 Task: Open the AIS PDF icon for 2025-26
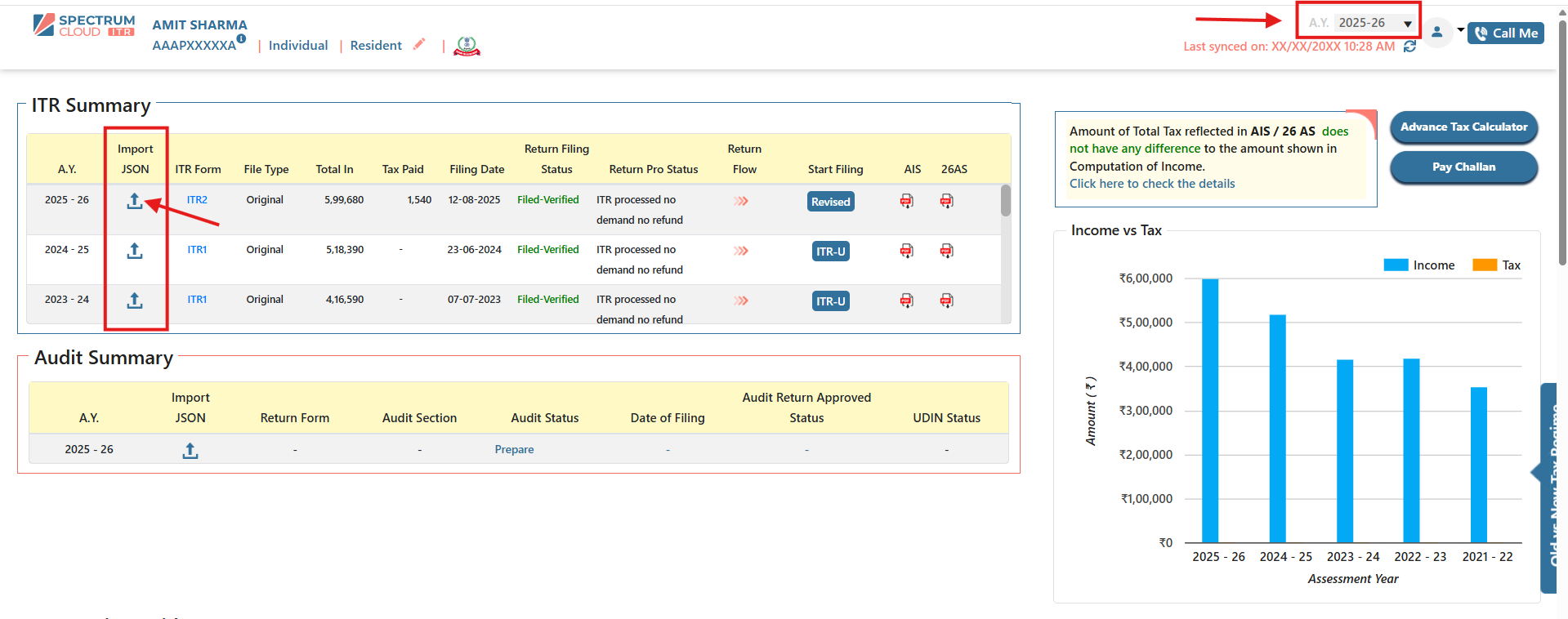[x=906, y=201]
